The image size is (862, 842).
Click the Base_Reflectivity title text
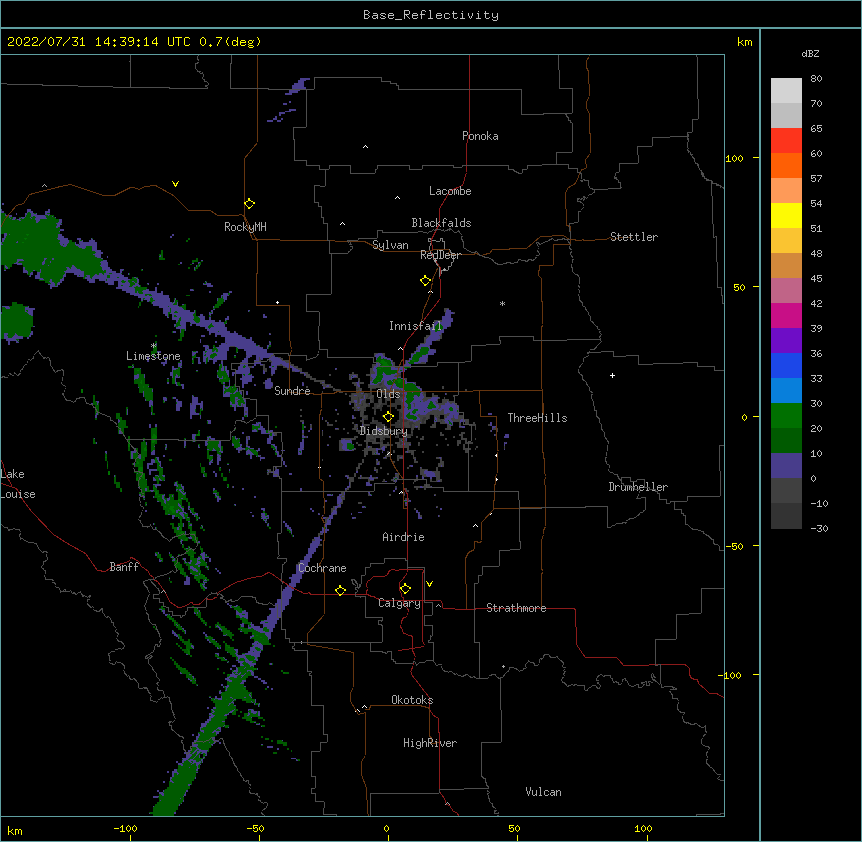[x=431, y=15]
